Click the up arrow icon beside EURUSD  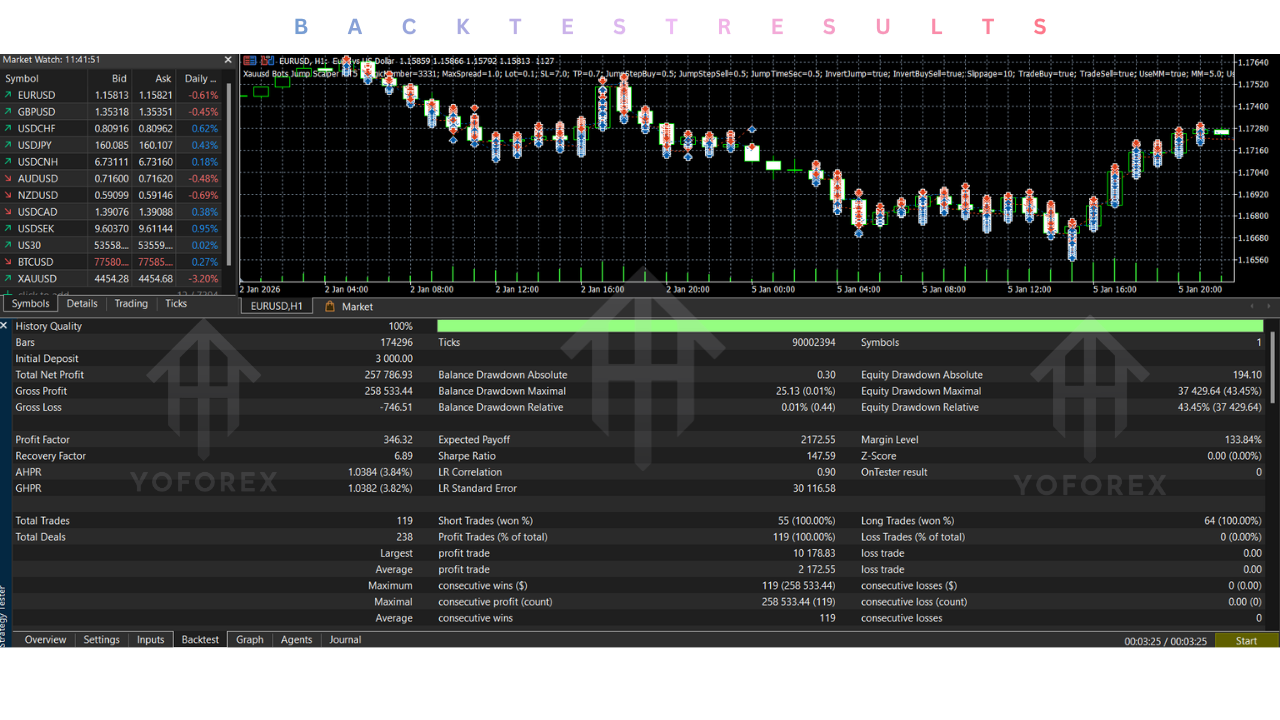pos(9,95)
